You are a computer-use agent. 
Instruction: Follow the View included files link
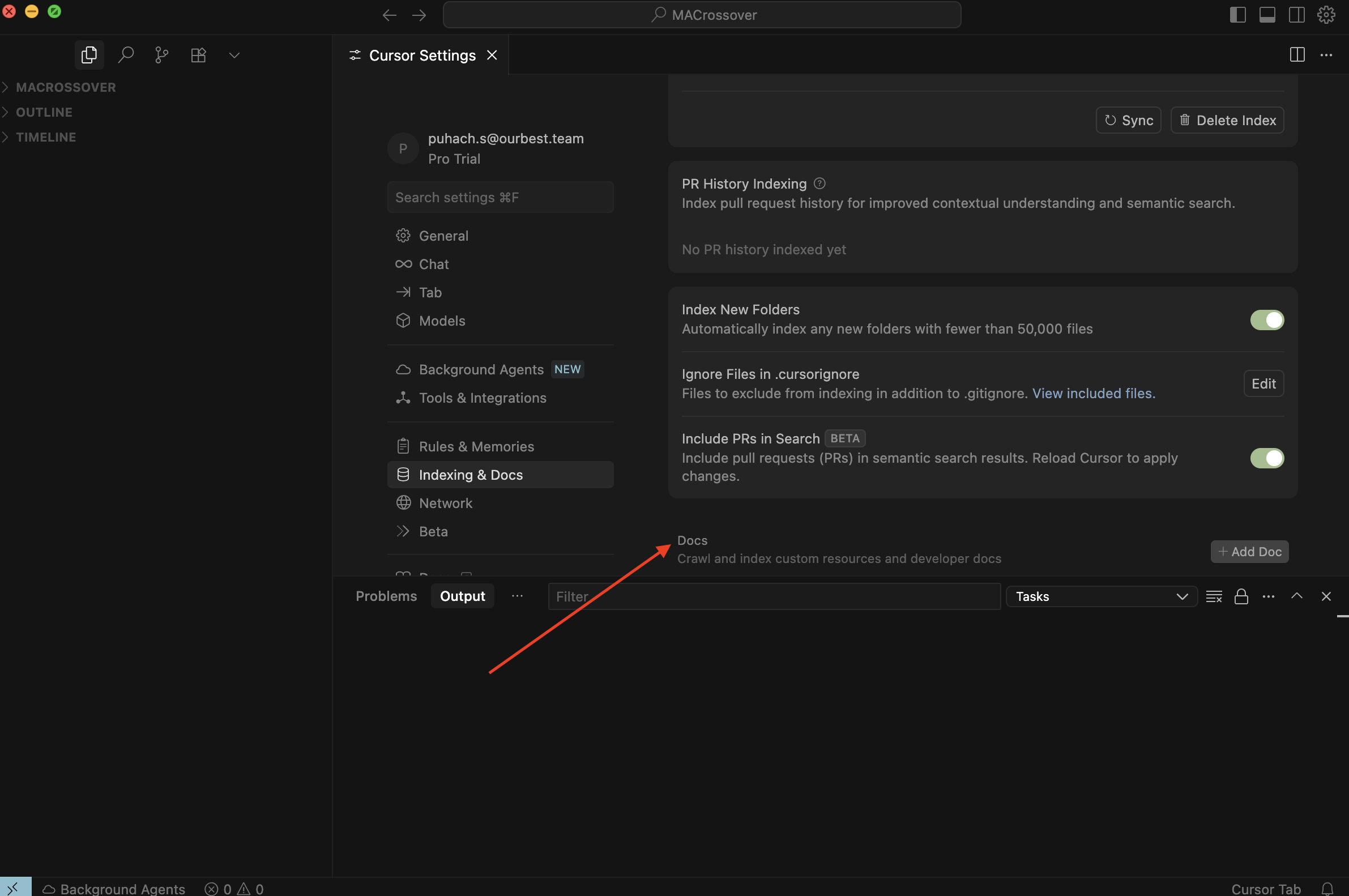[x=1093, y=393]
